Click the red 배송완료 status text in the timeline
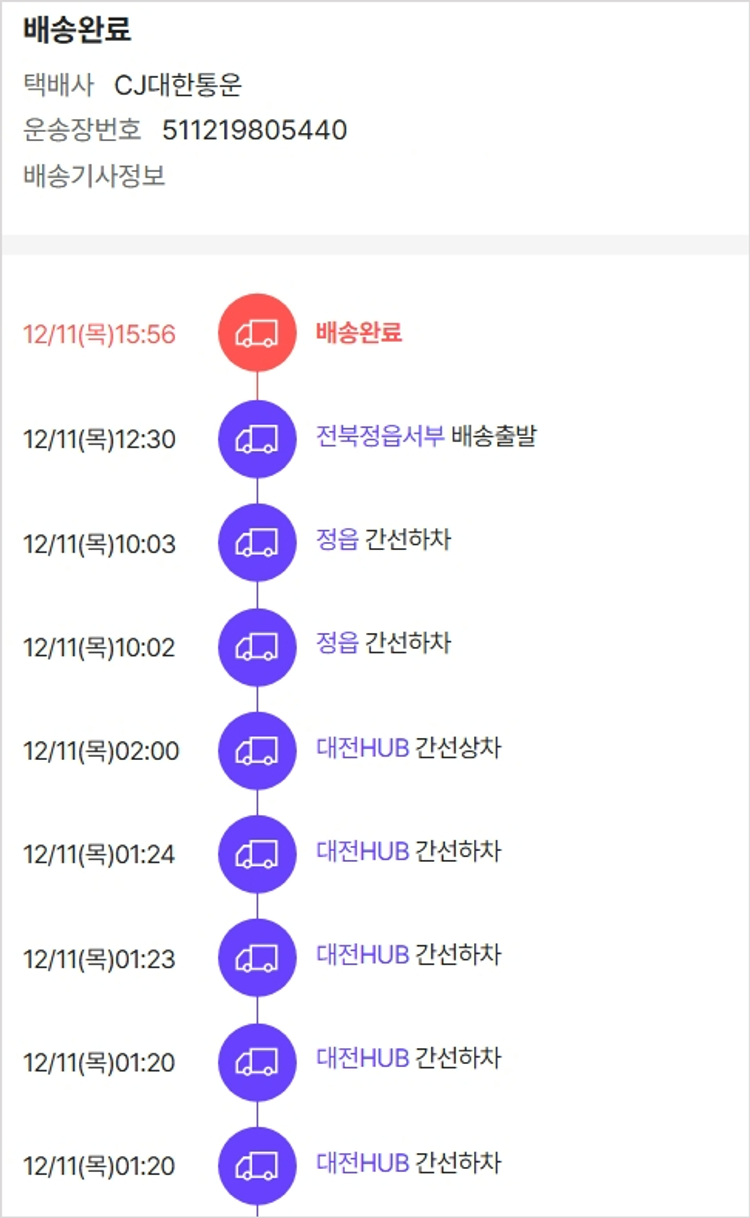This screenshot has height=1218, width=750. click(359, 333)
